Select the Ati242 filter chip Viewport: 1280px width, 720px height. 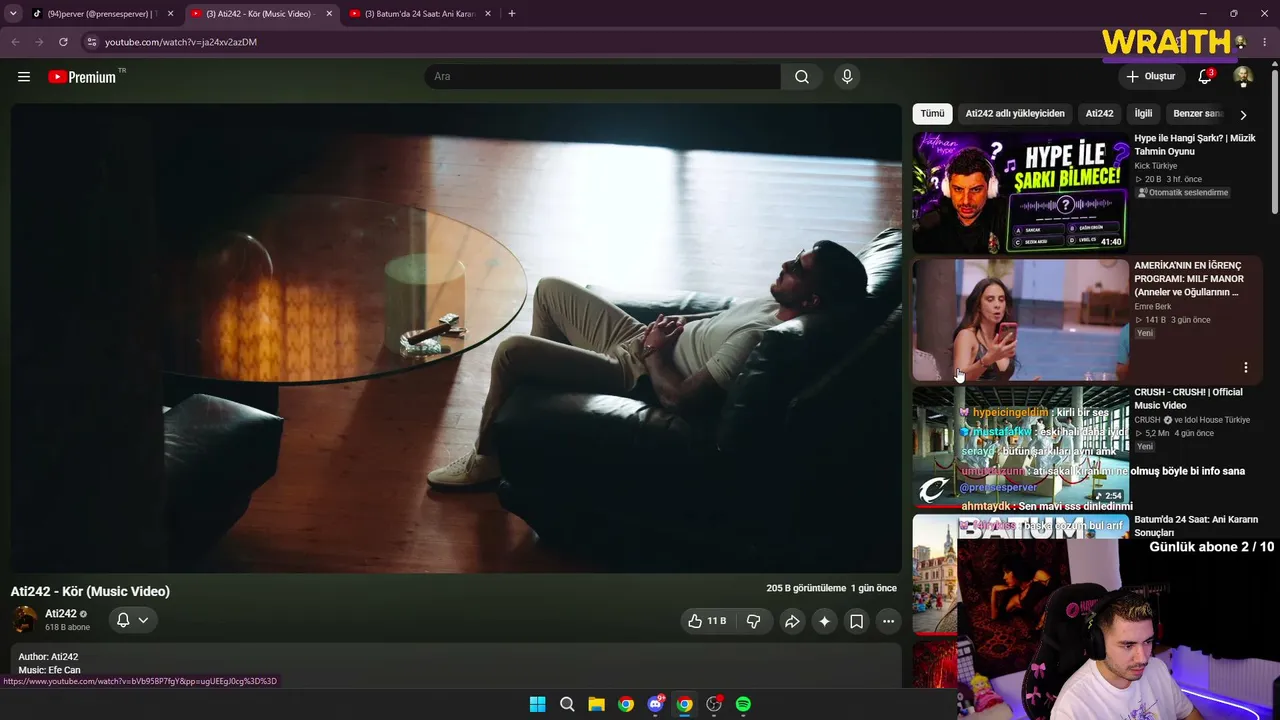pos(1099,114)
